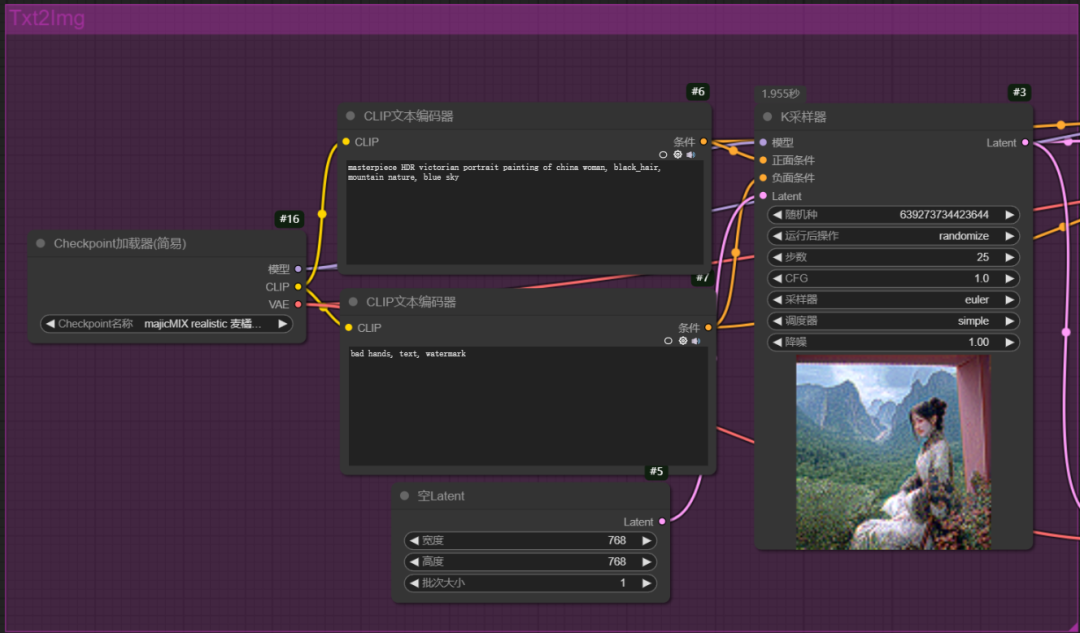Screen dimensions: 1080x633
Task: Increase 宽度 using its right arrow
Action: click(646, 541)
